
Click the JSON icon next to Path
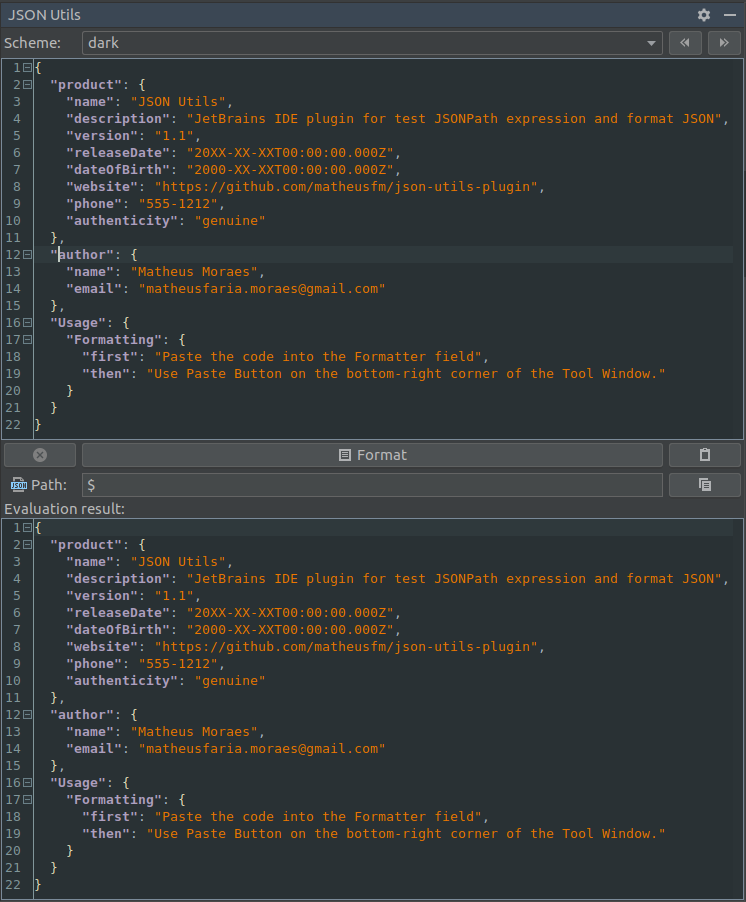tap(18, 485)
